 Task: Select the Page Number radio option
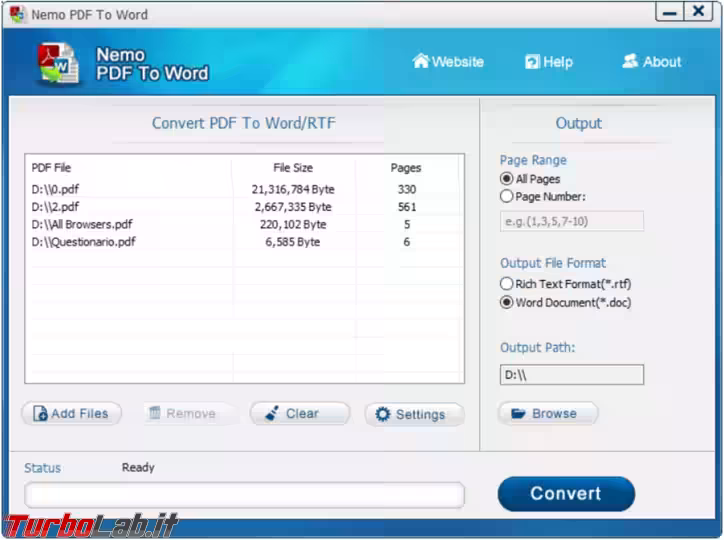543,197
